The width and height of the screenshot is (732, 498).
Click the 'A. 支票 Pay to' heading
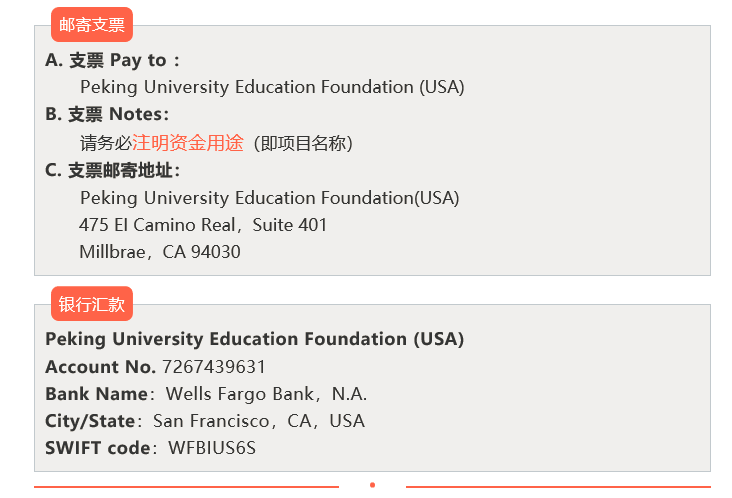113,60
